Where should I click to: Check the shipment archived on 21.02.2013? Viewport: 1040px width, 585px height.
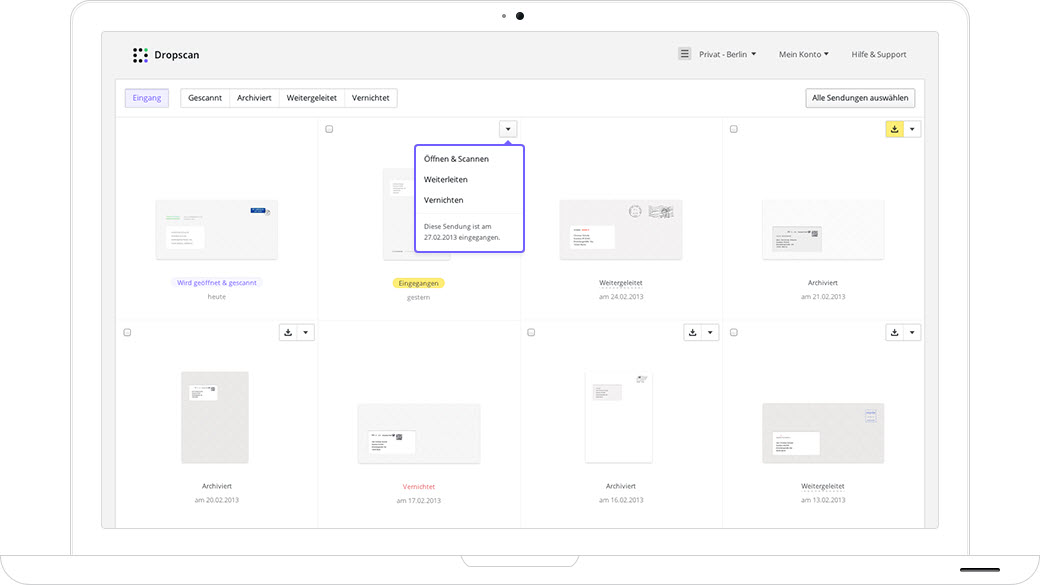tap(733, 128)
